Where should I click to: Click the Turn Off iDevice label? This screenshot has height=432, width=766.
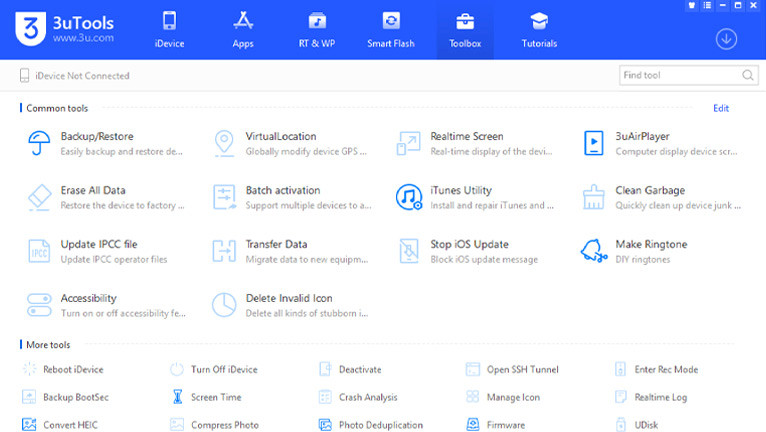(x=224, y=369)
